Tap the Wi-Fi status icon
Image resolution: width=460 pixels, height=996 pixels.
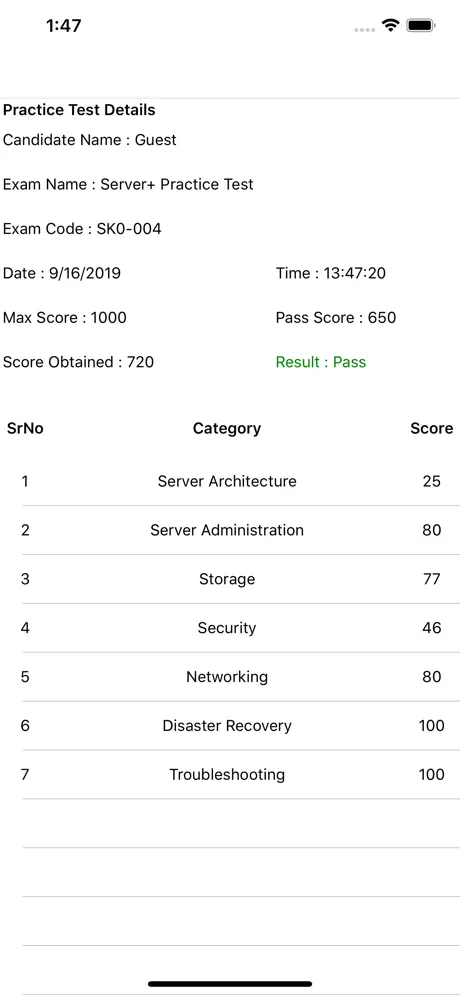[x=389, y=25]
